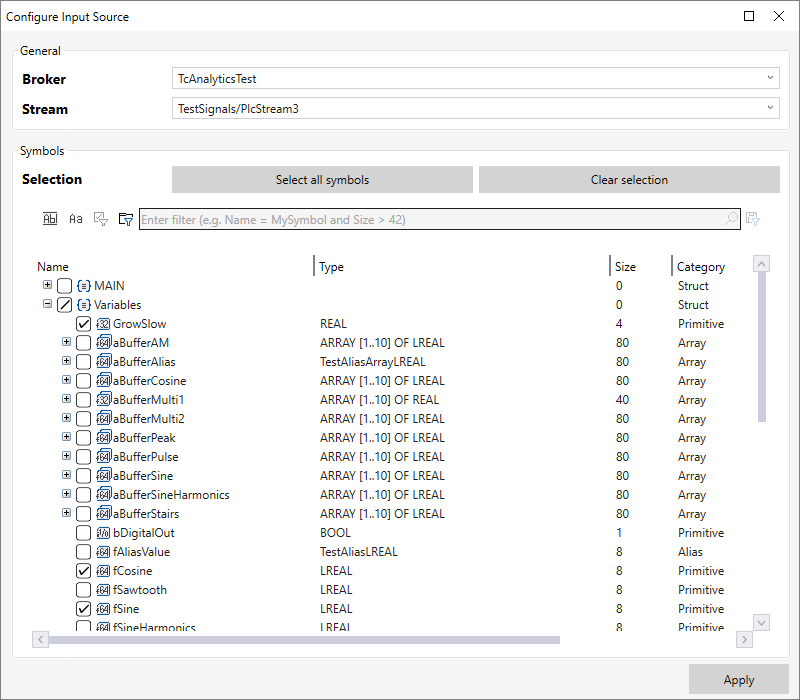
Task: Click the array icon of aBufferStairs
Action: point(104,513)
